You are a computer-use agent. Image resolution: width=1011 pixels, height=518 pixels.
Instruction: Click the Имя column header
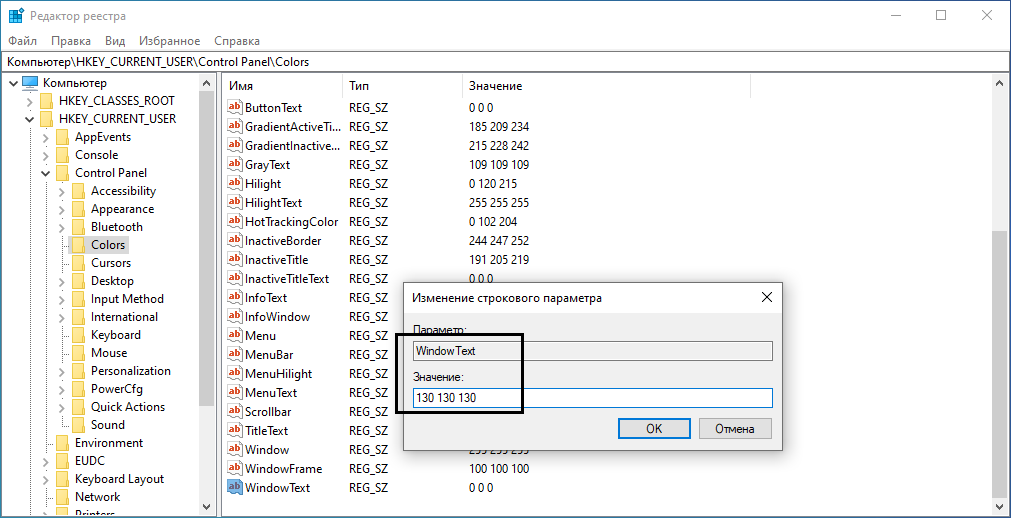280,86
